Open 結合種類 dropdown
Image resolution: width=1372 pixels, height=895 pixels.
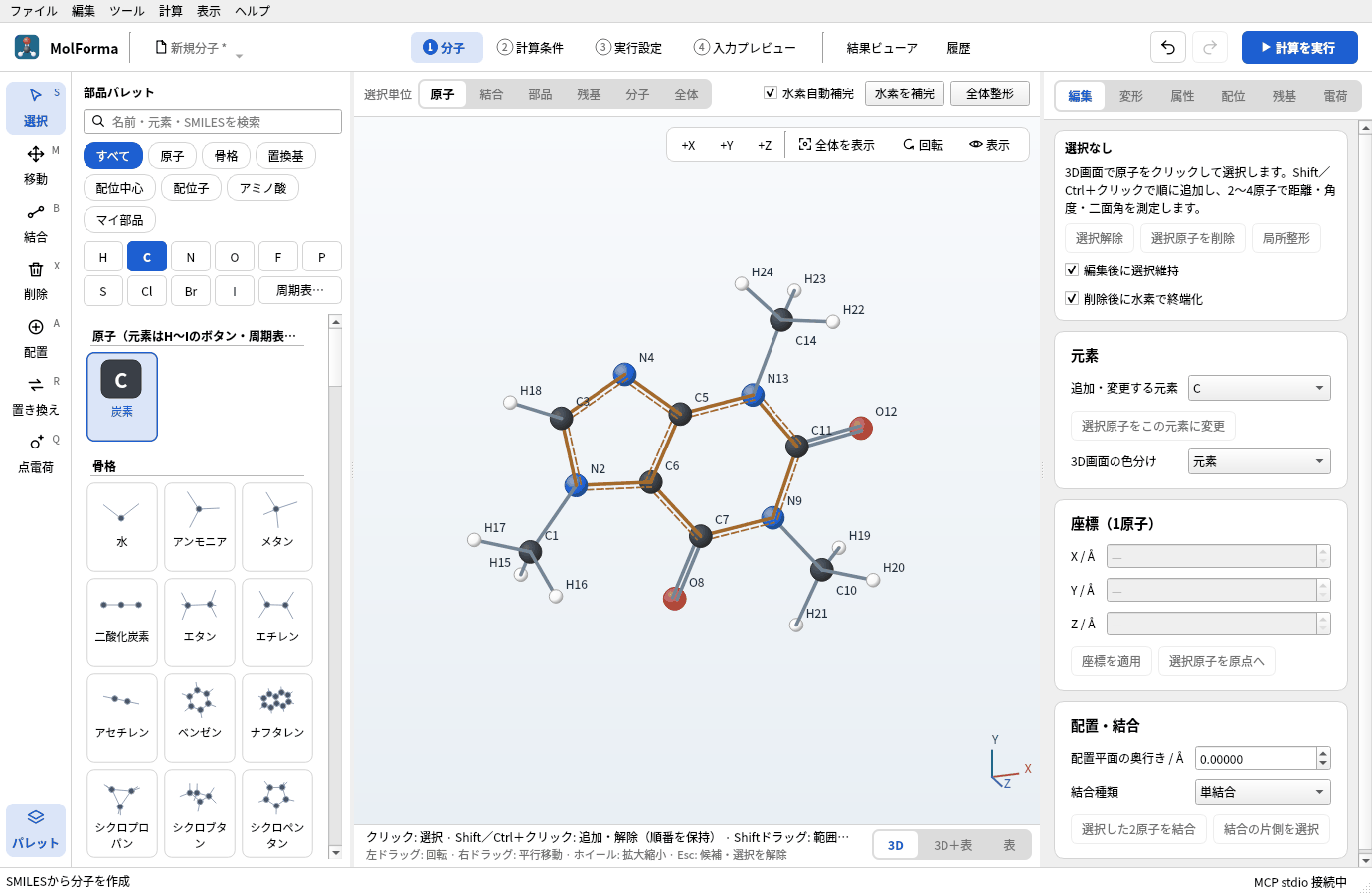(1263, 792)
